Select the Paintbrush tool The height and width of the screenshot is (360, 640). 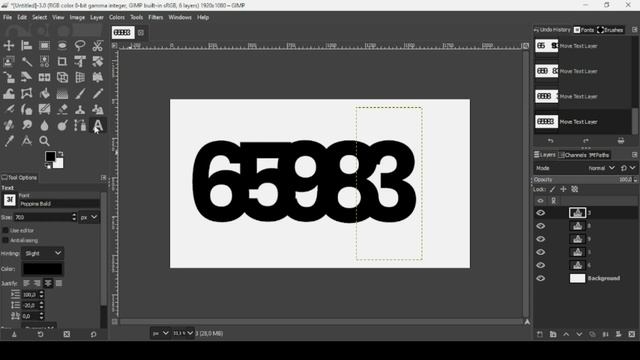[x=80, y=93]
